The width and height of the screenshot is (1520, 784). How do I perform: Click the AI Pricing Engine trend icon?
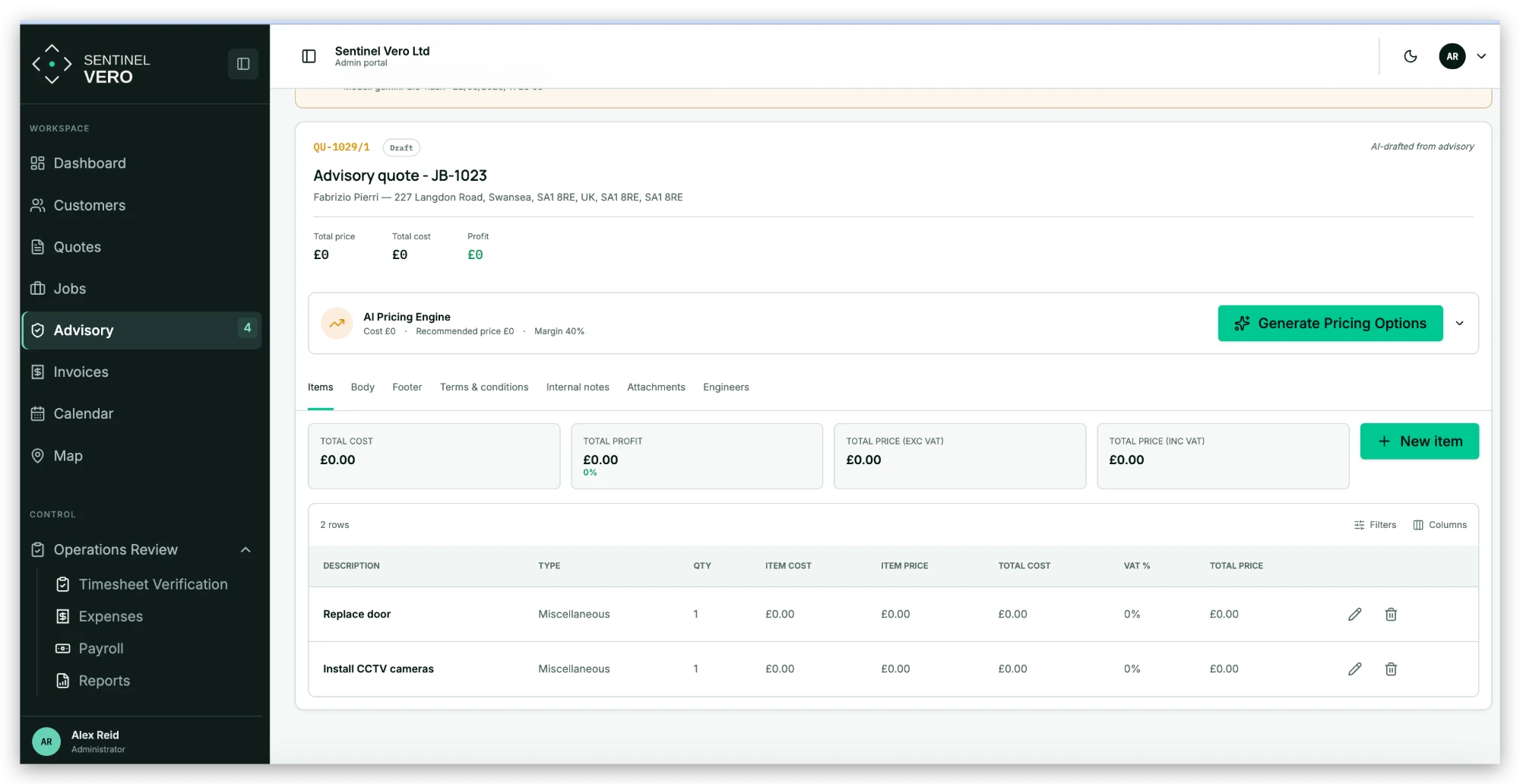[337, 324]
